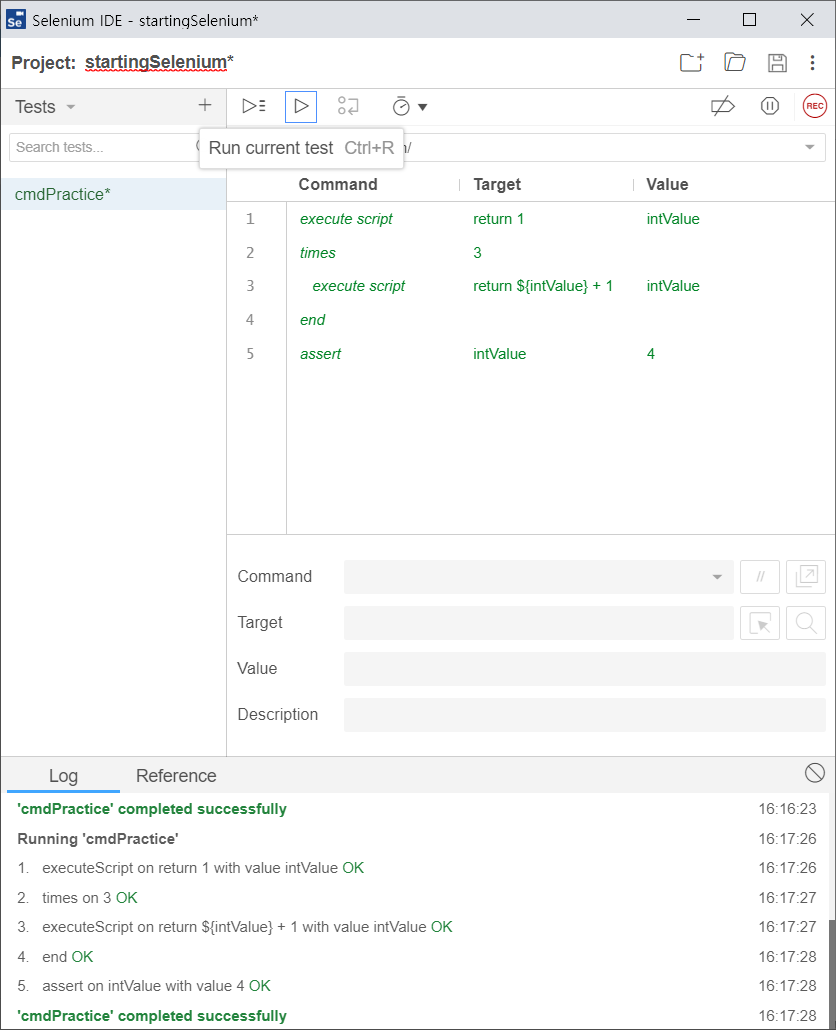The image size is (836, 1030).
Task: Click the assert value cell '4'
Action: (651, 354)
